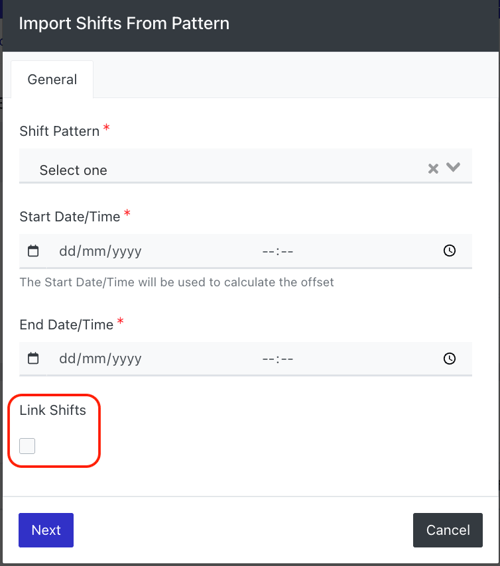Click the Link Shifts label text

[53, 410]
